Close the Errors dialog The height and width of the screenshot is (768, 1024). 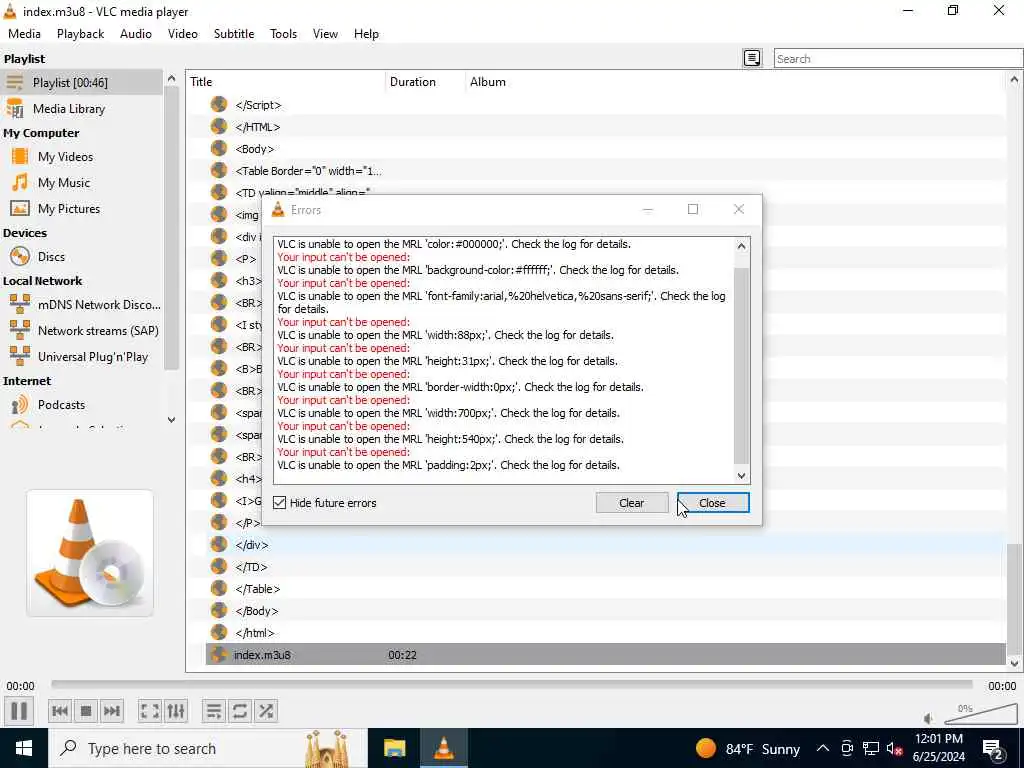(x=712, y=503)
